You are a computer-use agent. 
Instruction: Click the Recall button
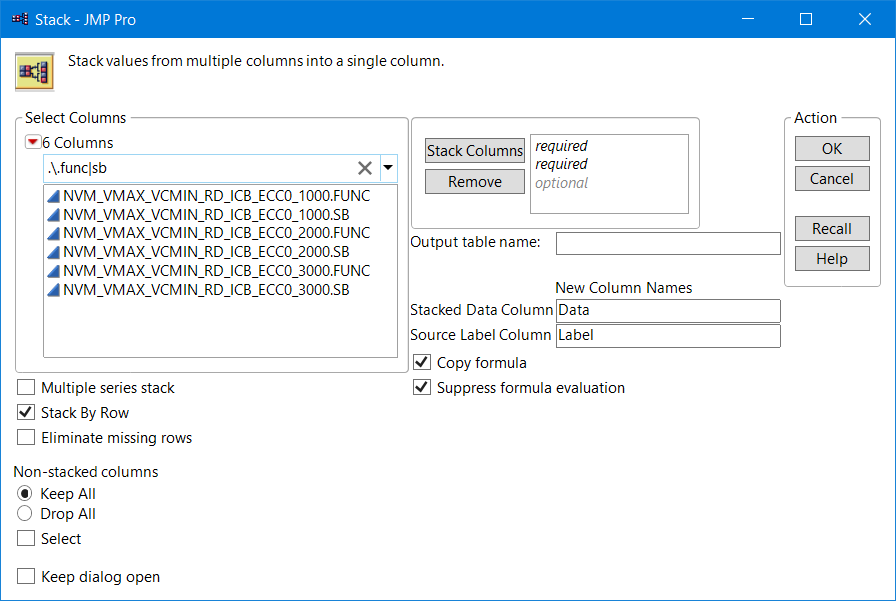[x=831, y=229]
